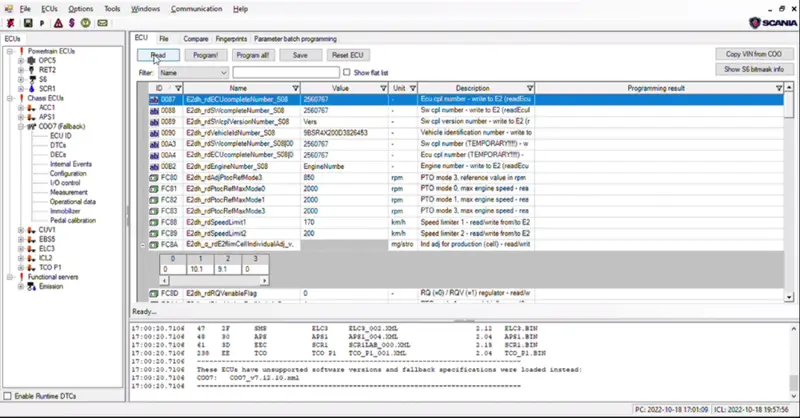Screen dimensions: 800x418
Task: Click the OPC5 gearbox icon in tree
Action: coord(31,60)
